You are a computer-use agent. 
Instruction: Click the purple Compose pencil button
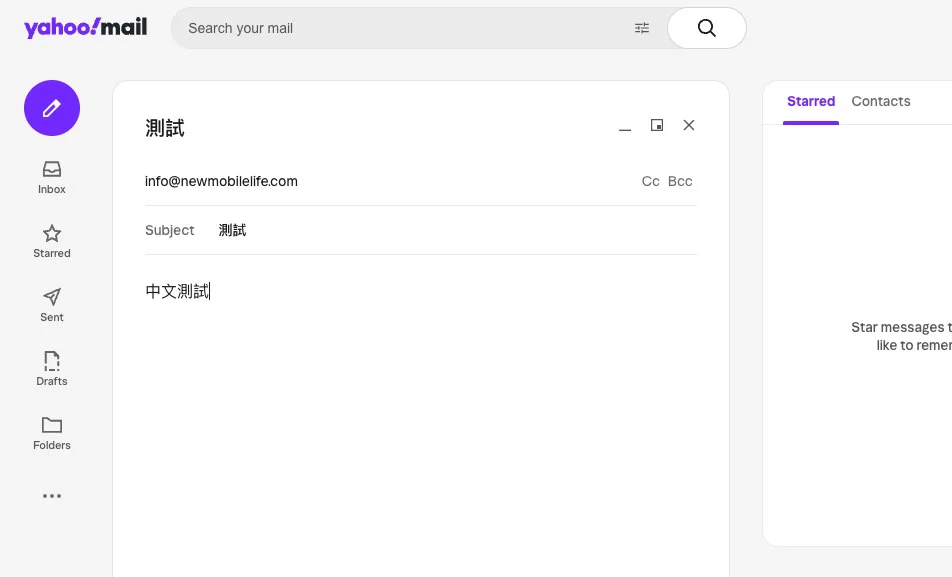(52, 108)
